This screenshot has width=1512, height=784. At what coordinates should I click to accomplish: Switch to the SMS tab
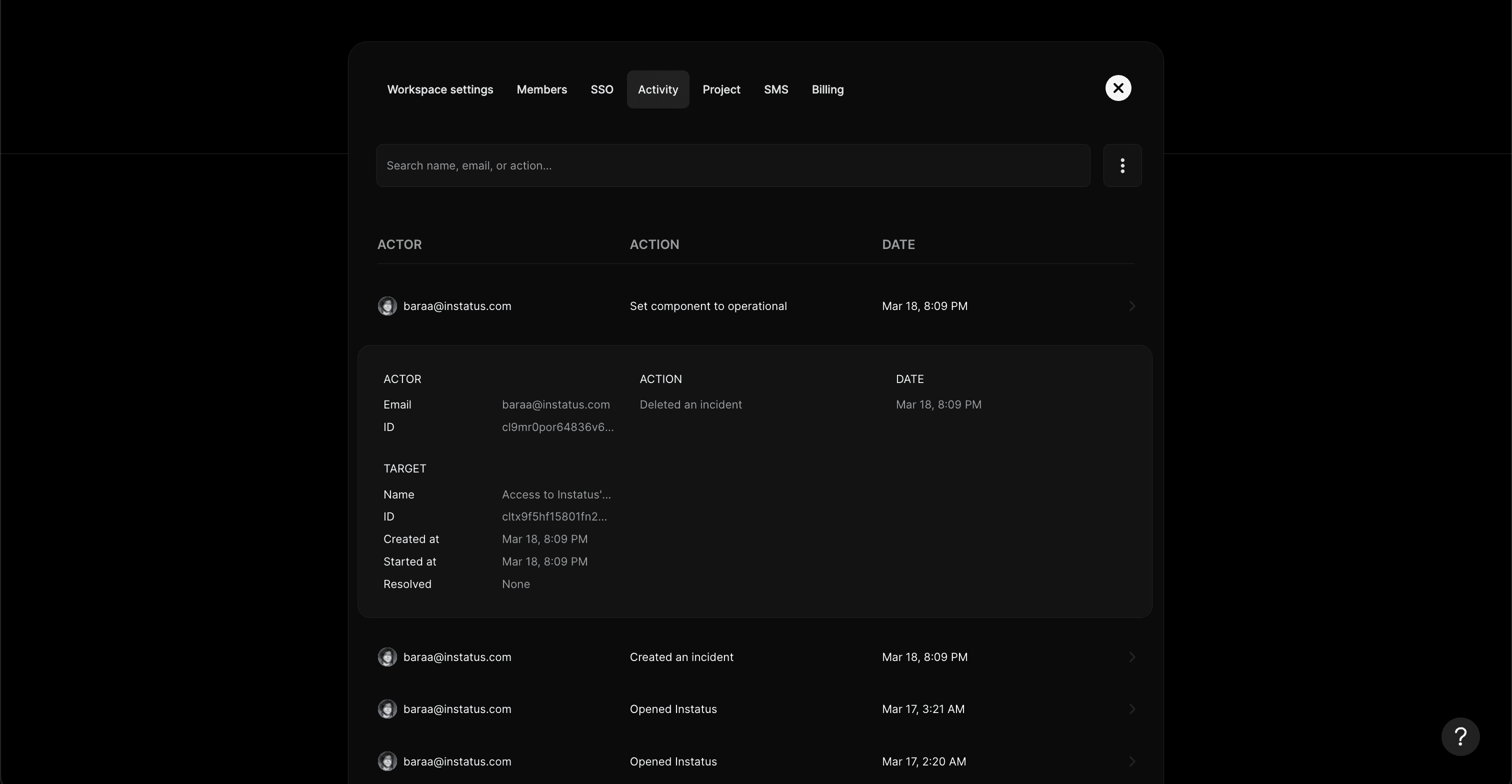point(776,89)
